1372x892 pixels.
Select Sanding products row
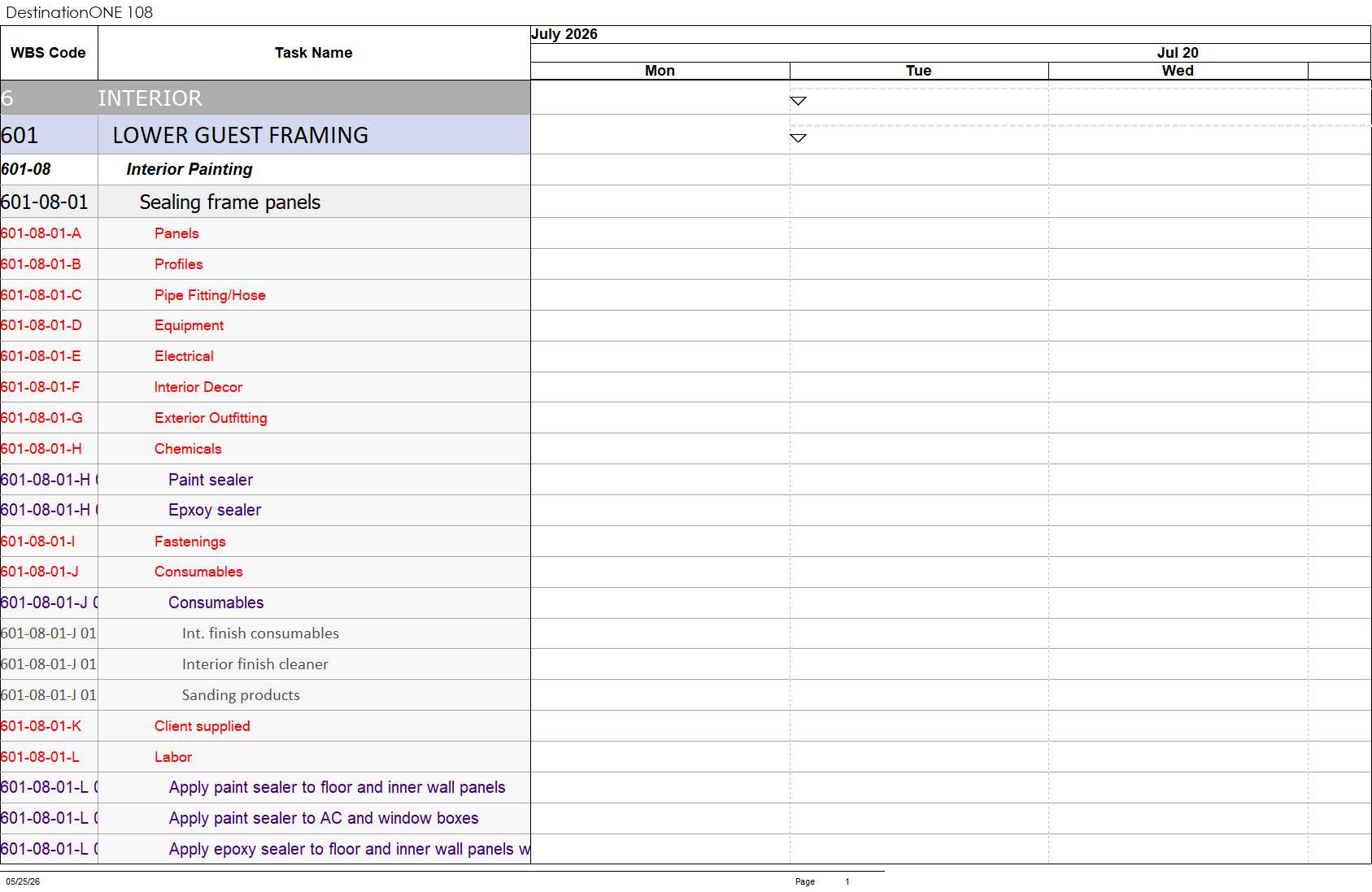[x=265, y=695]
